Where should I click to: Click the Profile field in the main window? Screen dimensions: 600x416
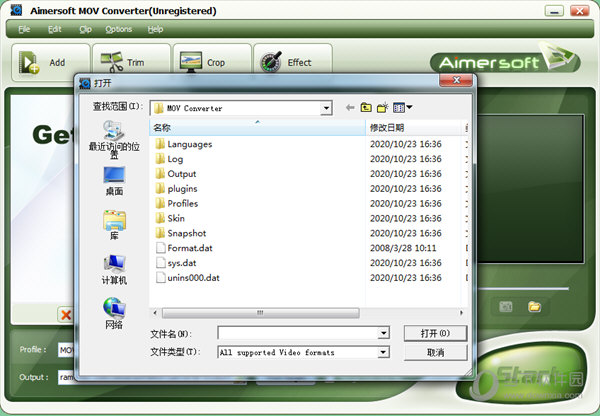point(66,350)
